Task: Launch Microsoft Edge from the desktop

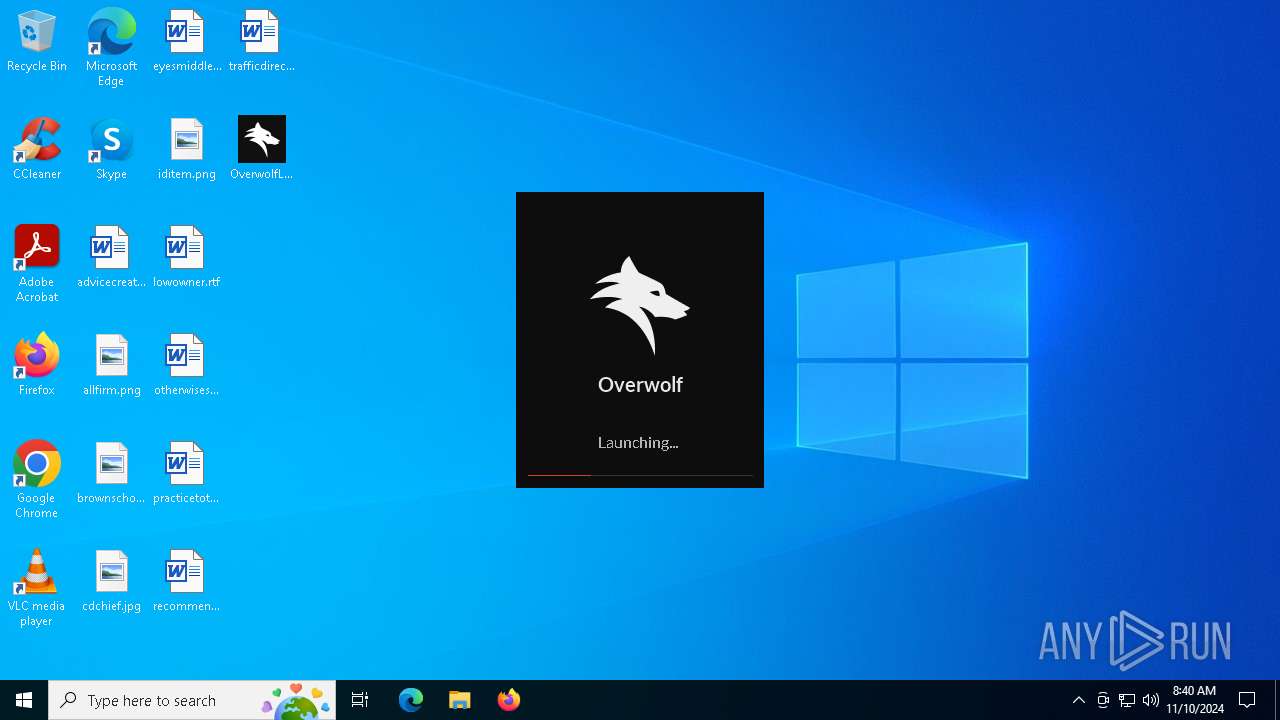Action: click(111, 47)
